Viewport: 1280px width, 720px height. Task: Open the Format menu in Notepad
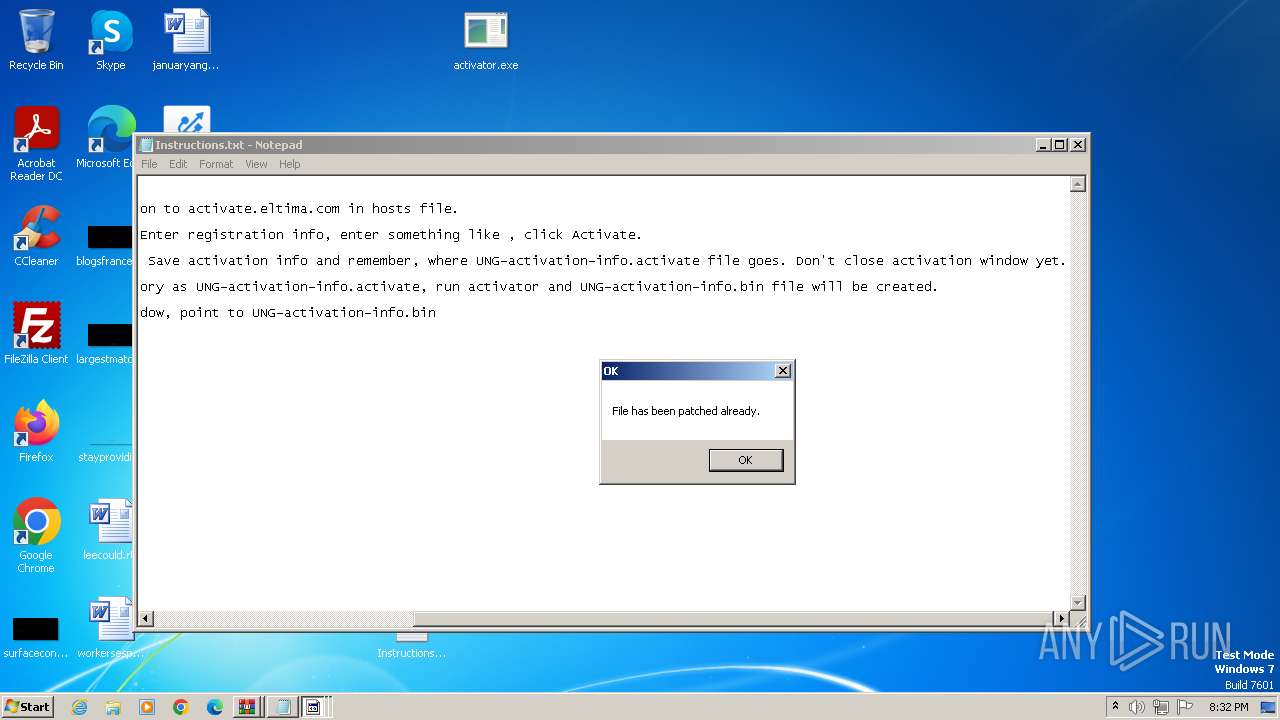(x=216, y=164)
